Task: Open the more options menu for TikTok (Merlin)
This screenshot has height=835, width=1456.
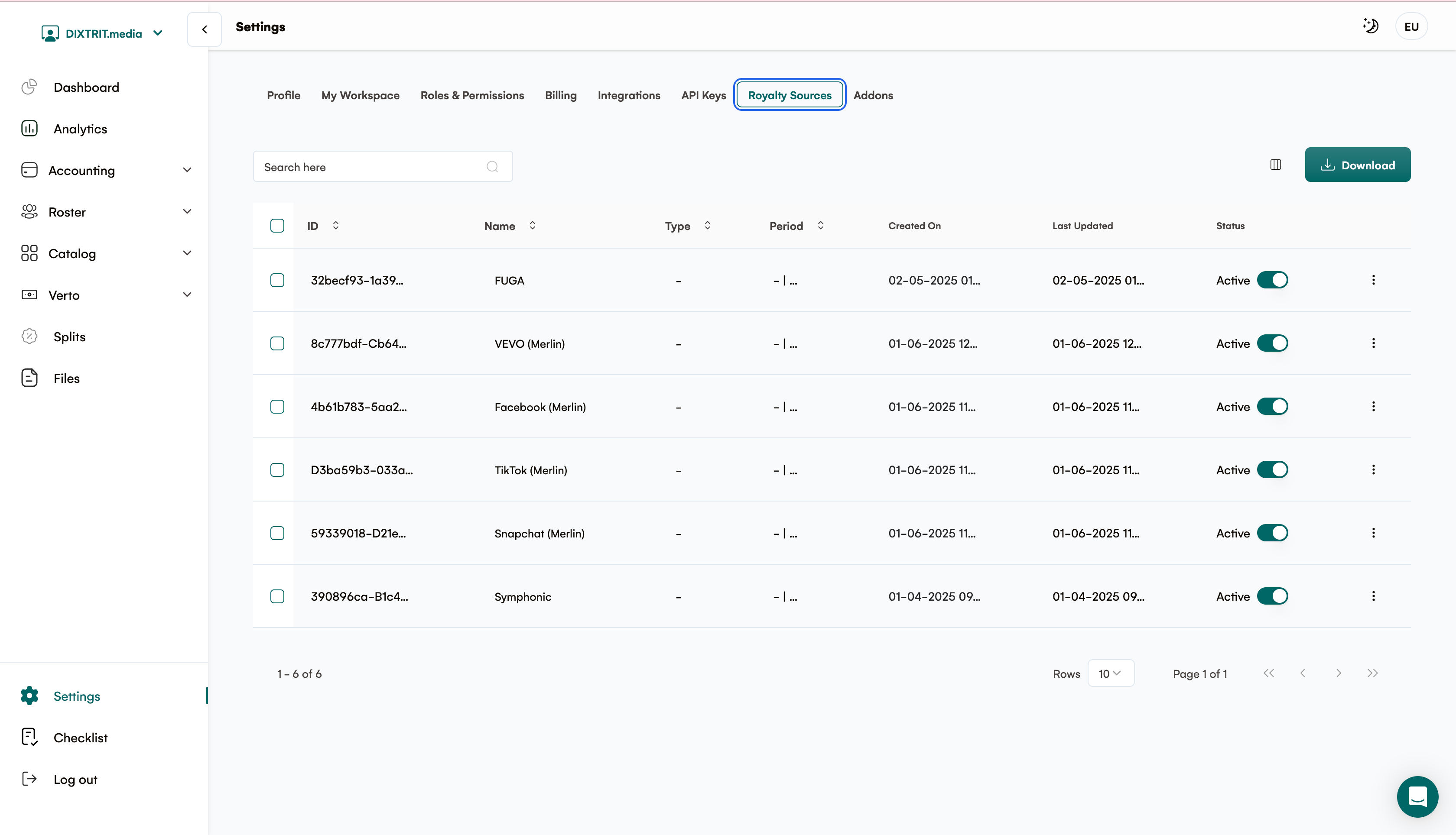Action: coord(1373,469)
